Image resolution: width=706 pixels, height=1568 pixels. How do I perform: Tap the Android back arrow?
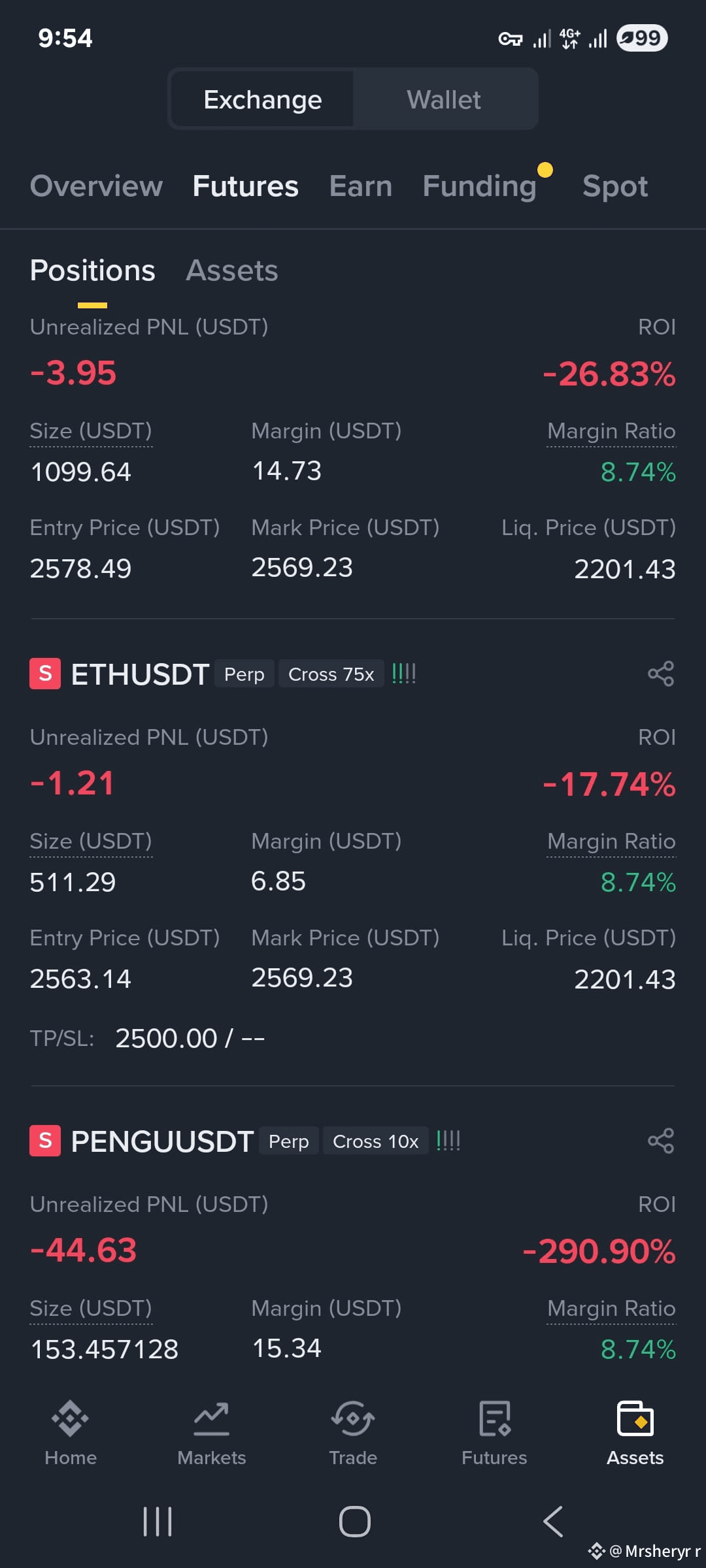(553, 1522)
